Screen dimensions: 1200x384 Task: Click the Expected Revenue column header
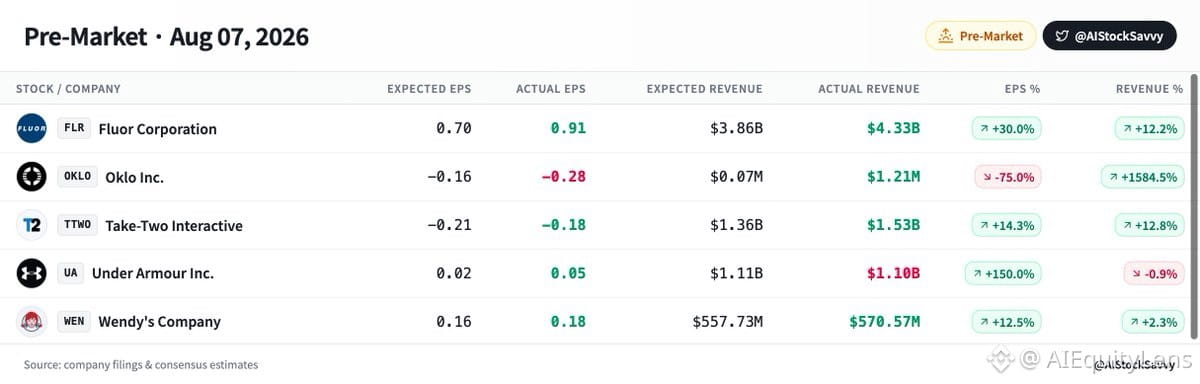pos(704,89)
